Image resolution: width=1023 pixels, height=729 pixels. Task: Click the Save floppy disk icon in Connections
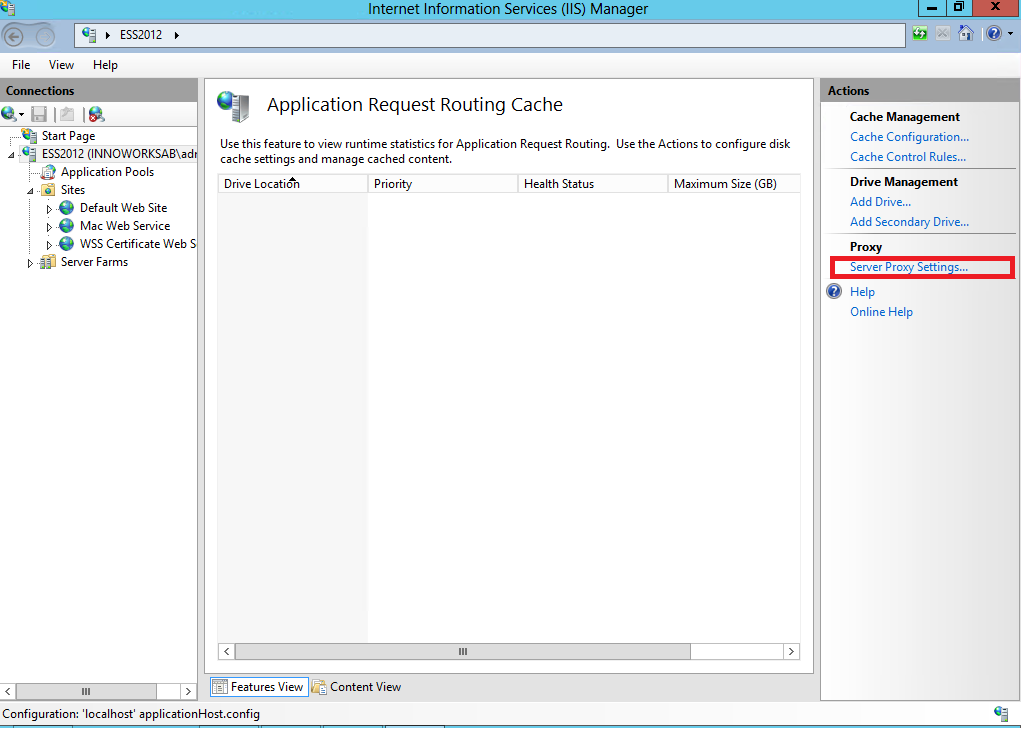(x=39, y=114)
